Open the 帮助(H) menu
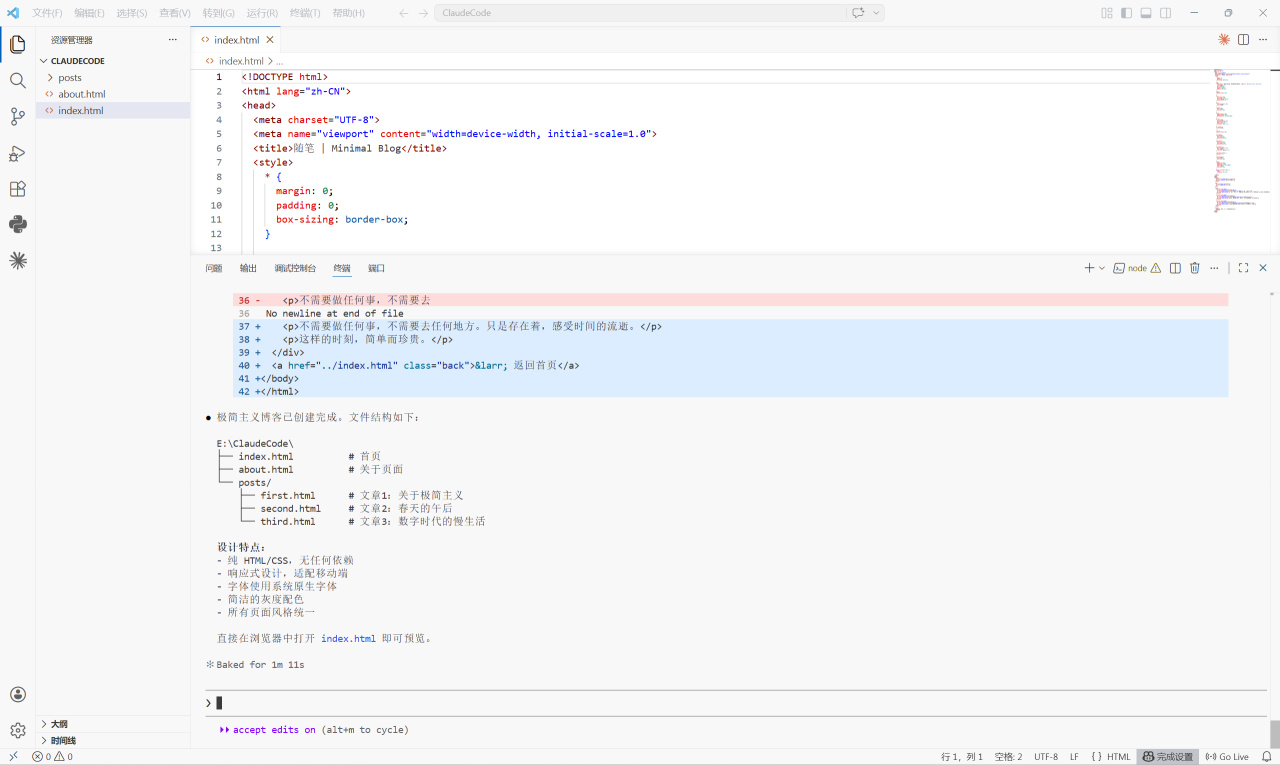Screen dimensions: 1280x765 349,13
